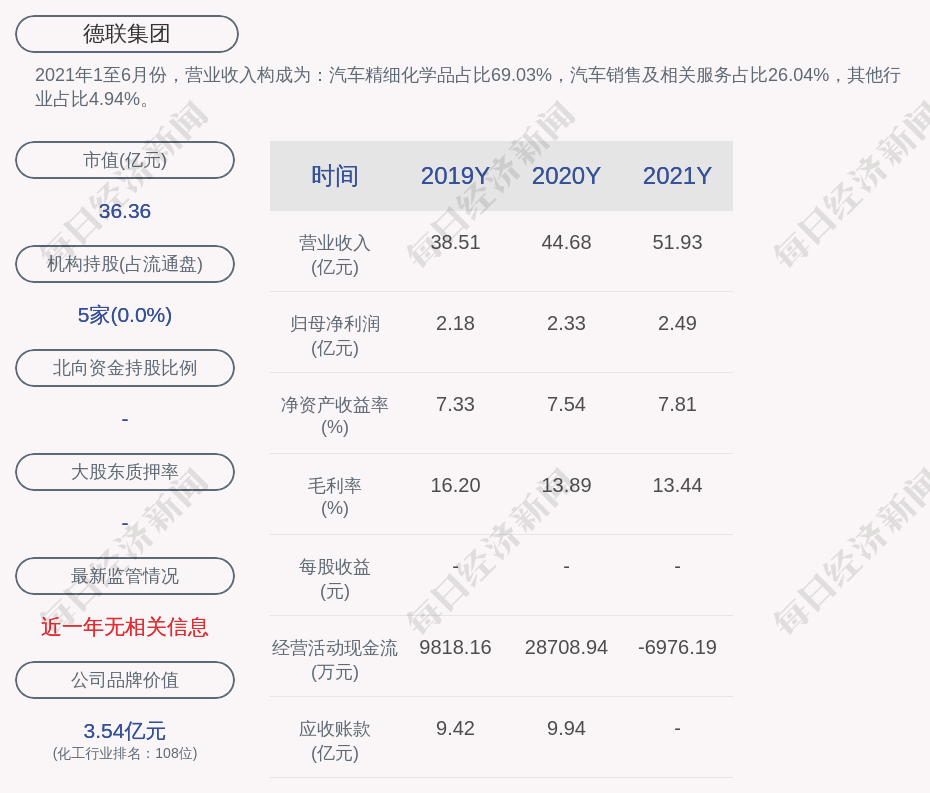Click net profit value 2.33

566,323
